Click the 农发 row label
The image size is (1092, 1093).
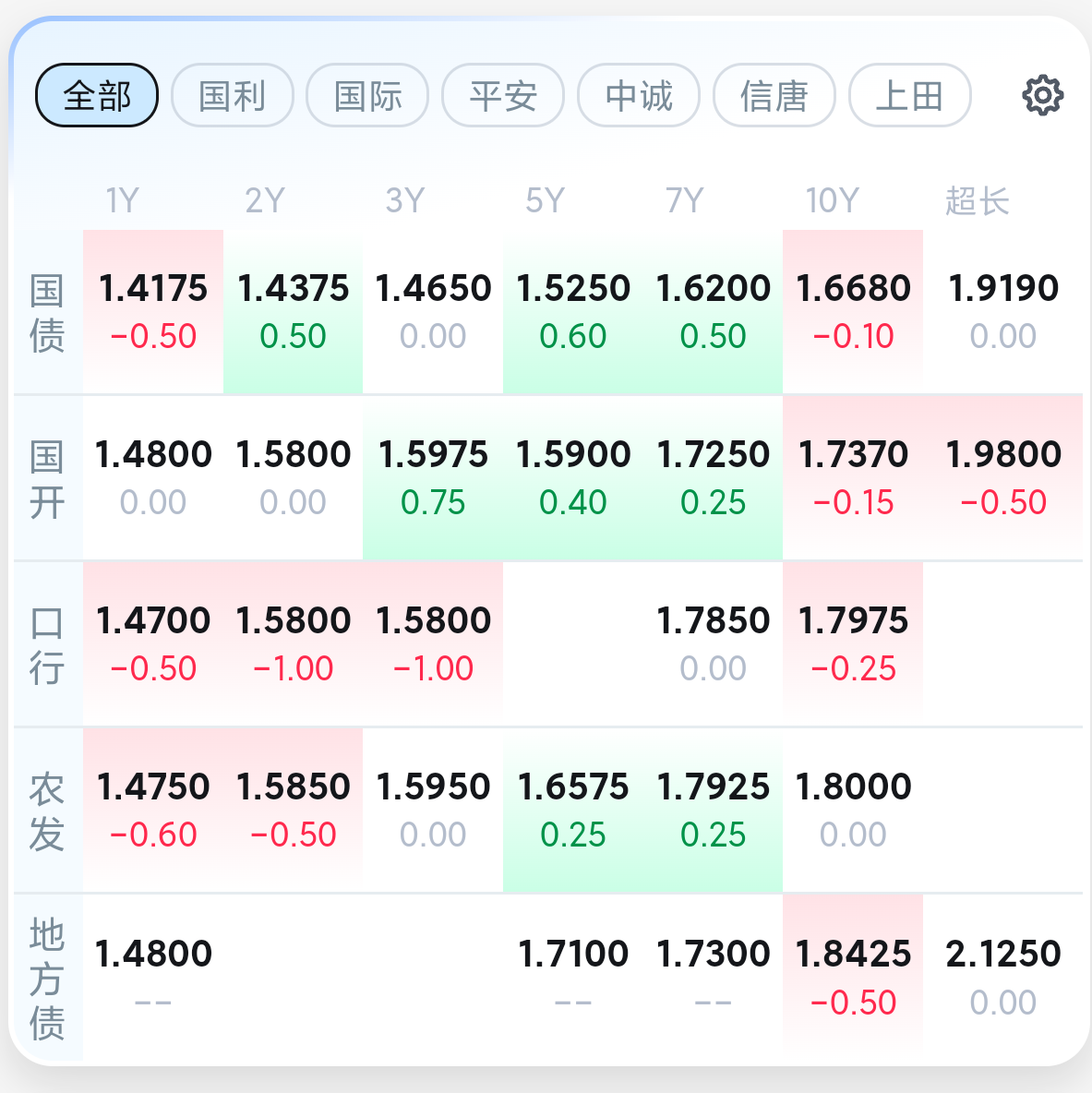(47, 811)
